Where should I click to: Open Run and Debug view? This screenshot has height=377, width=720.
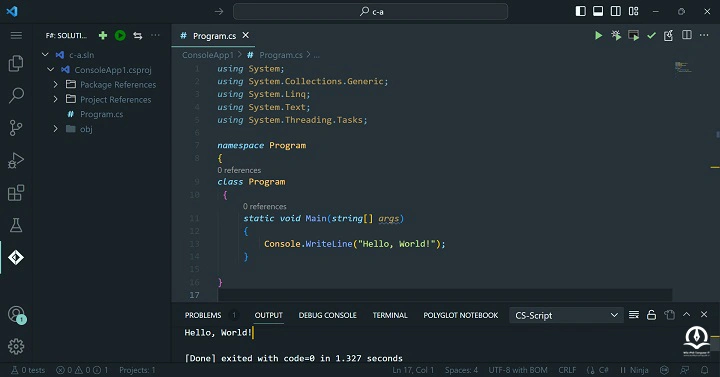tap(16, 160)
